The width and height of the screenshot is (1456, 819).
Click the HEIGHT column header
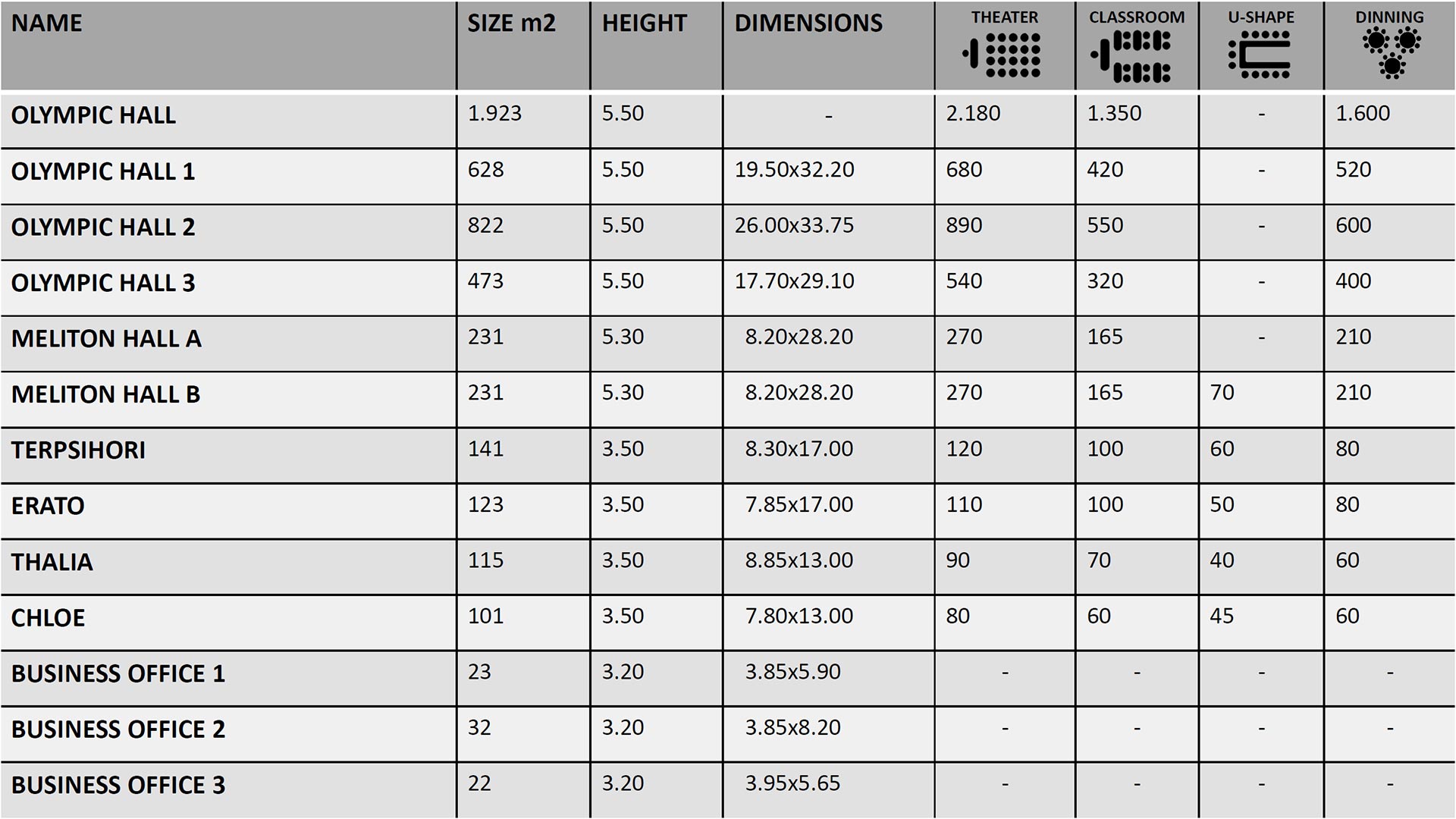(x=644, y=24)
